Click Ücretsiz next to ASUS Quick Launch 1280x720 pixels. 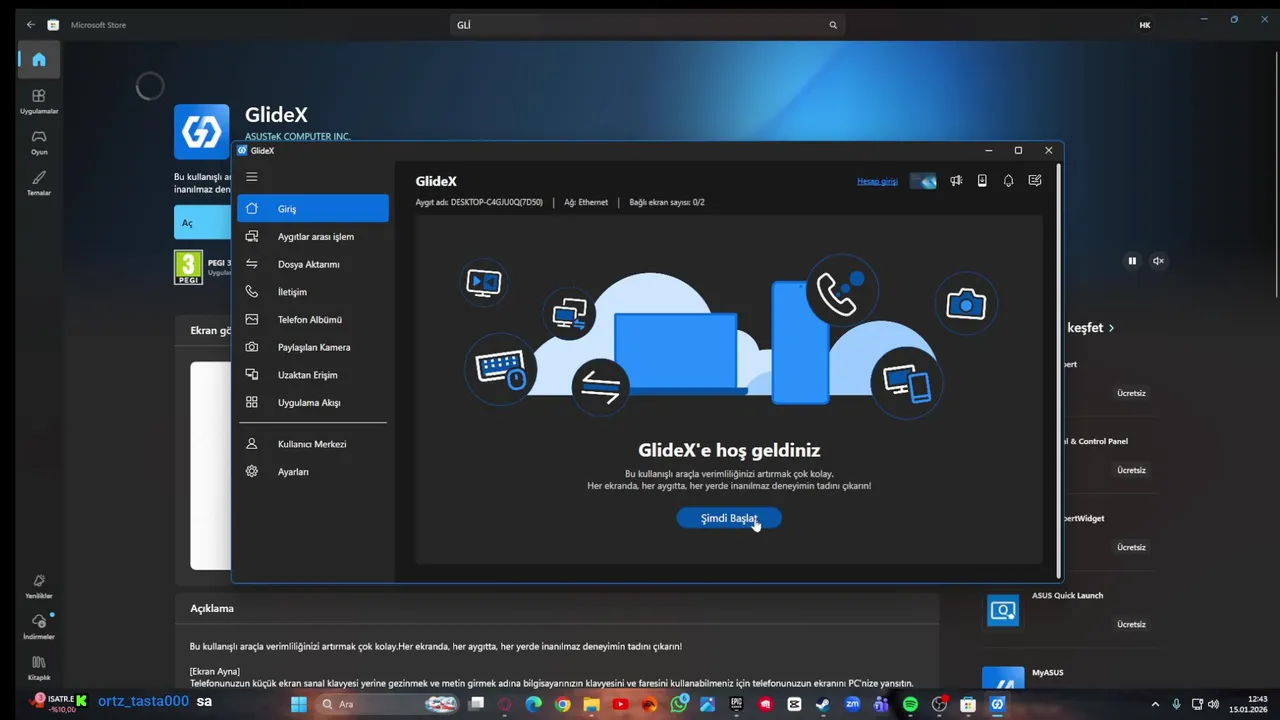coord(1131,624)
